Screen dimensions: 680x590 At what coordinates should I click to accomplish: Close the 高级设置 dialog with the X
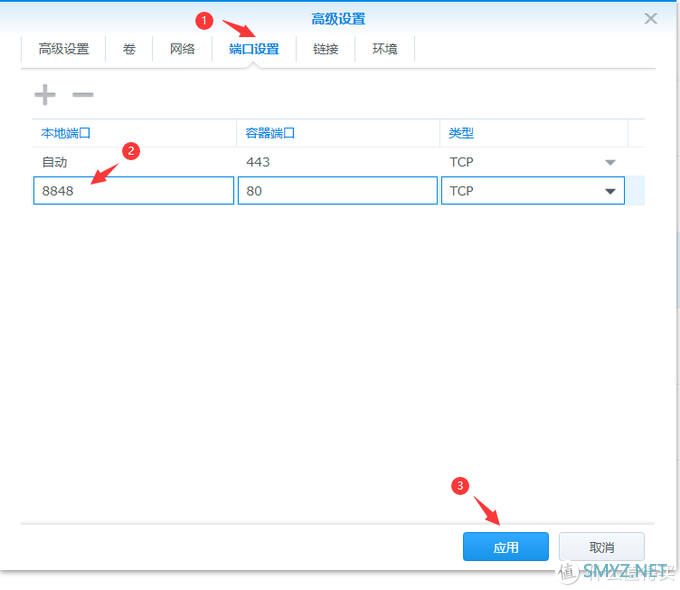651,19
